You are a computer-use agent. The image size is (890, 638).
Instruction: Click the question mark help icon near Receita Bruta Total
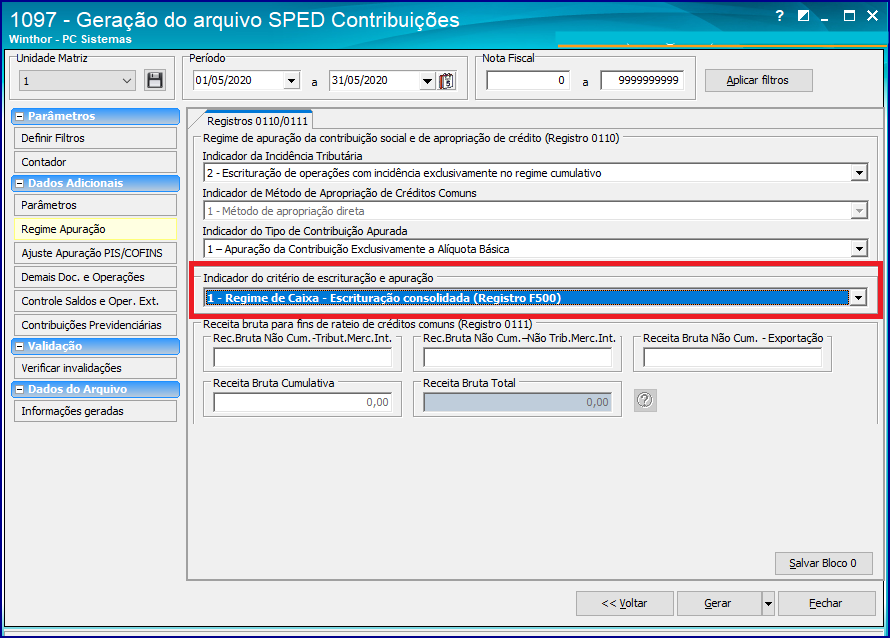tap(645, 400)
